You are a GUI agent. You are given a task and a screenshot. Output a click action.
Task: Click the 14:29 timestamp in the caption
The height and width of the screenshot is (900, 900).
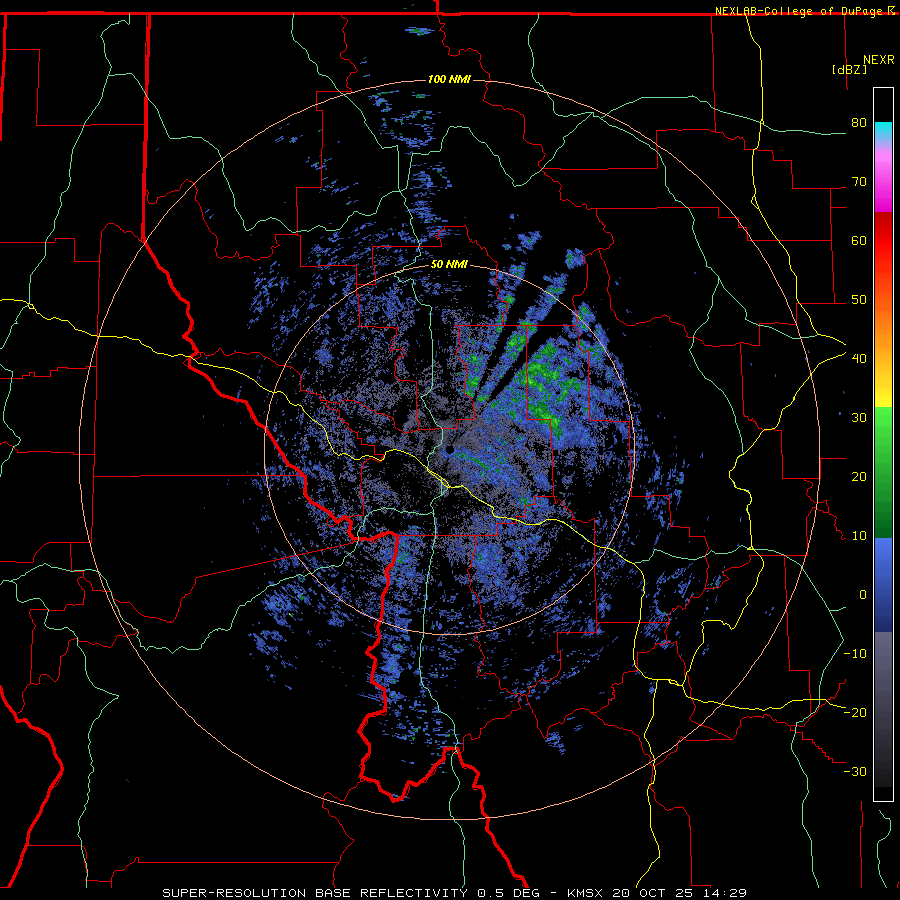[723, 893]
